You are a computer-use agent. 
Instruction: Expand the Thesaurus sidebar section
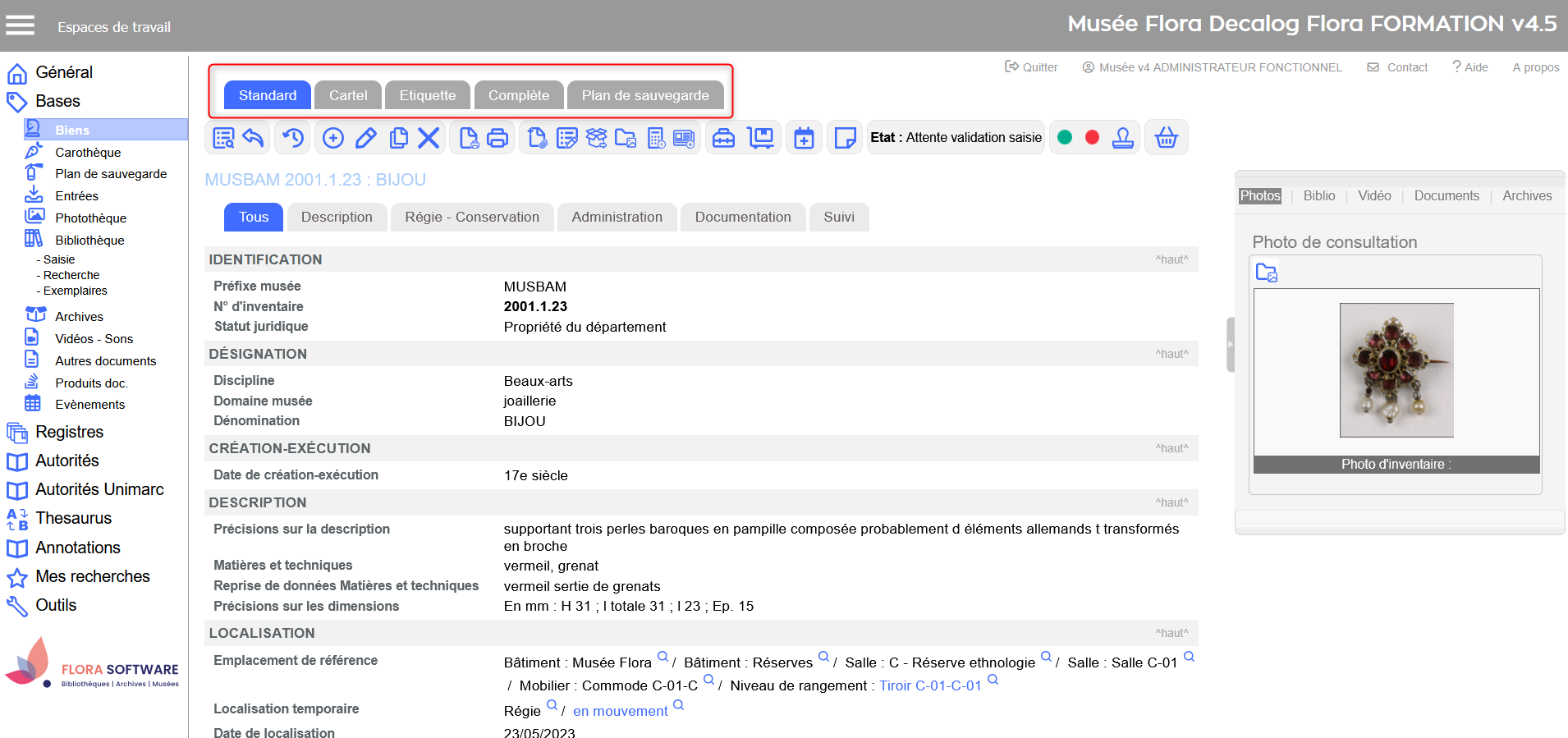click(73, 518)
